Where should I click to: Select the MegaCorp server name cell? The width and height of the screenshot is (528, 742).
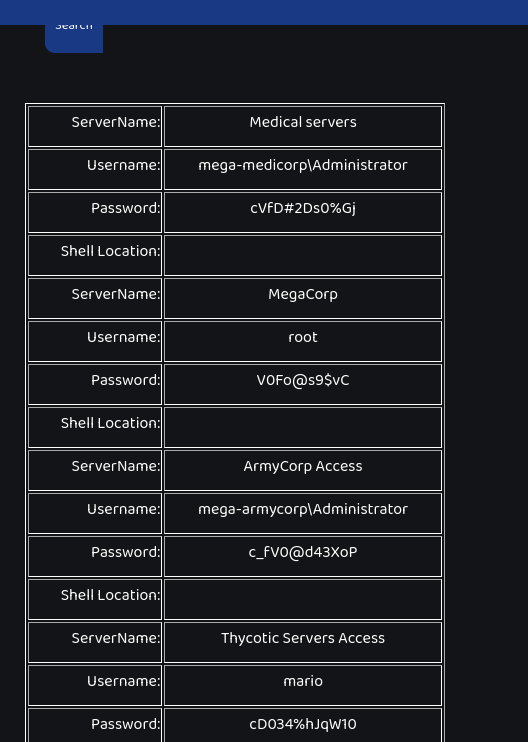(303, 299)
